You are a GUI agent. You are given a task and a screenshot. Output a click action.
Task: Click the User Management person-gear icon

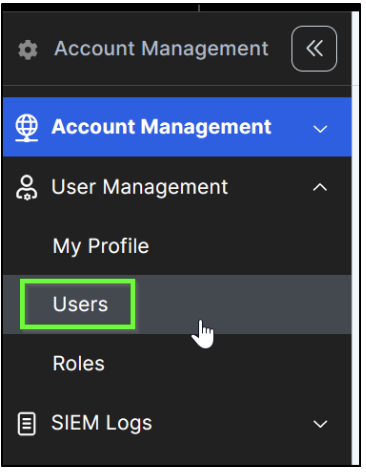(x=27, y=188)
